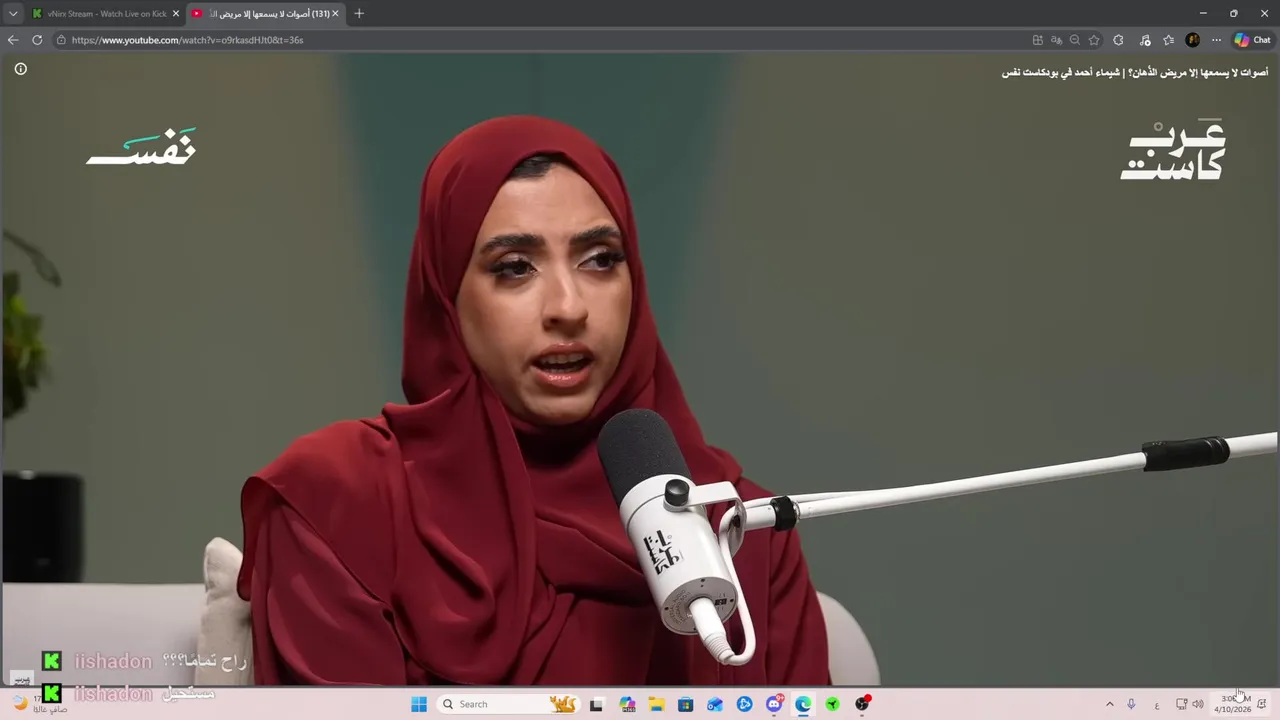
Task: Close the YouTube video tab
Action: tap(335, 14)
